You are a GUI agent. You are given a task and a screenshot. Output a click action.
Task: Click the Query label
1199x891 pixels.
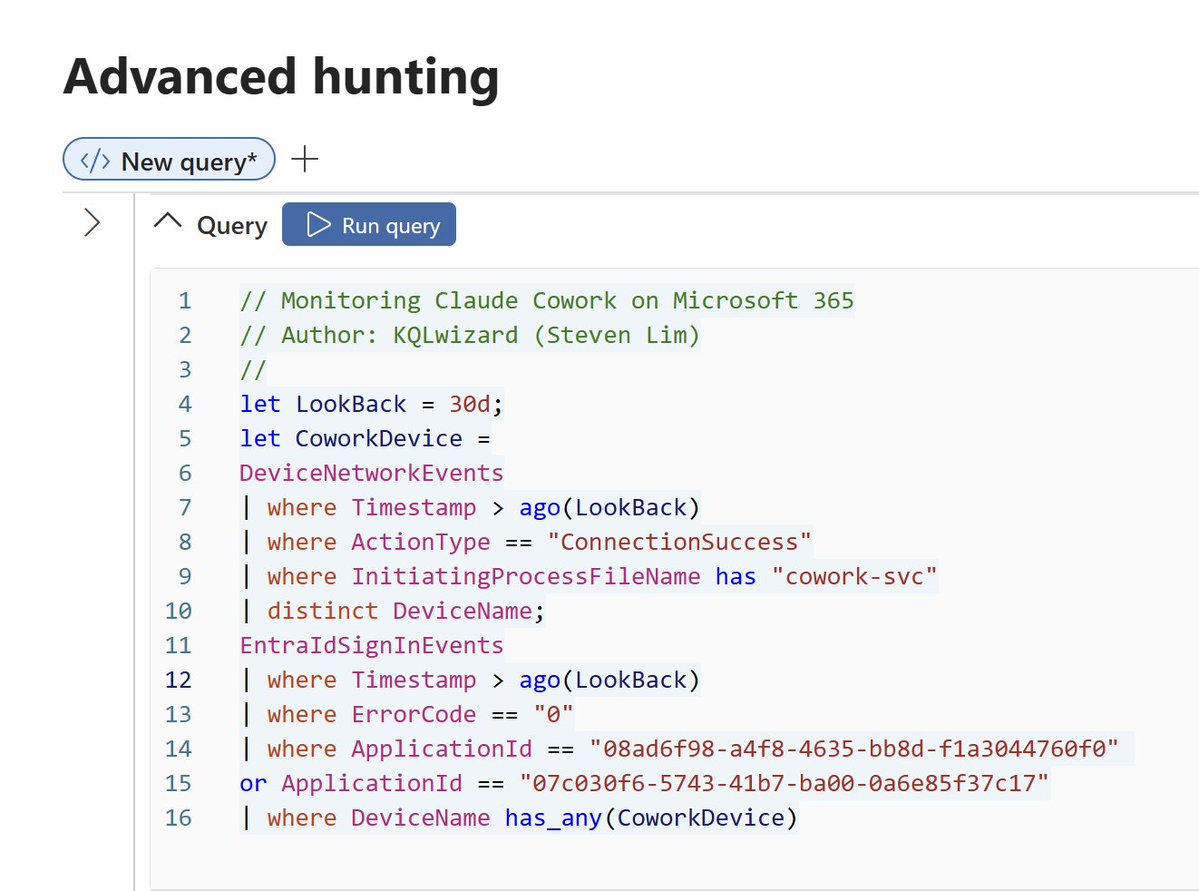[232, 226]
